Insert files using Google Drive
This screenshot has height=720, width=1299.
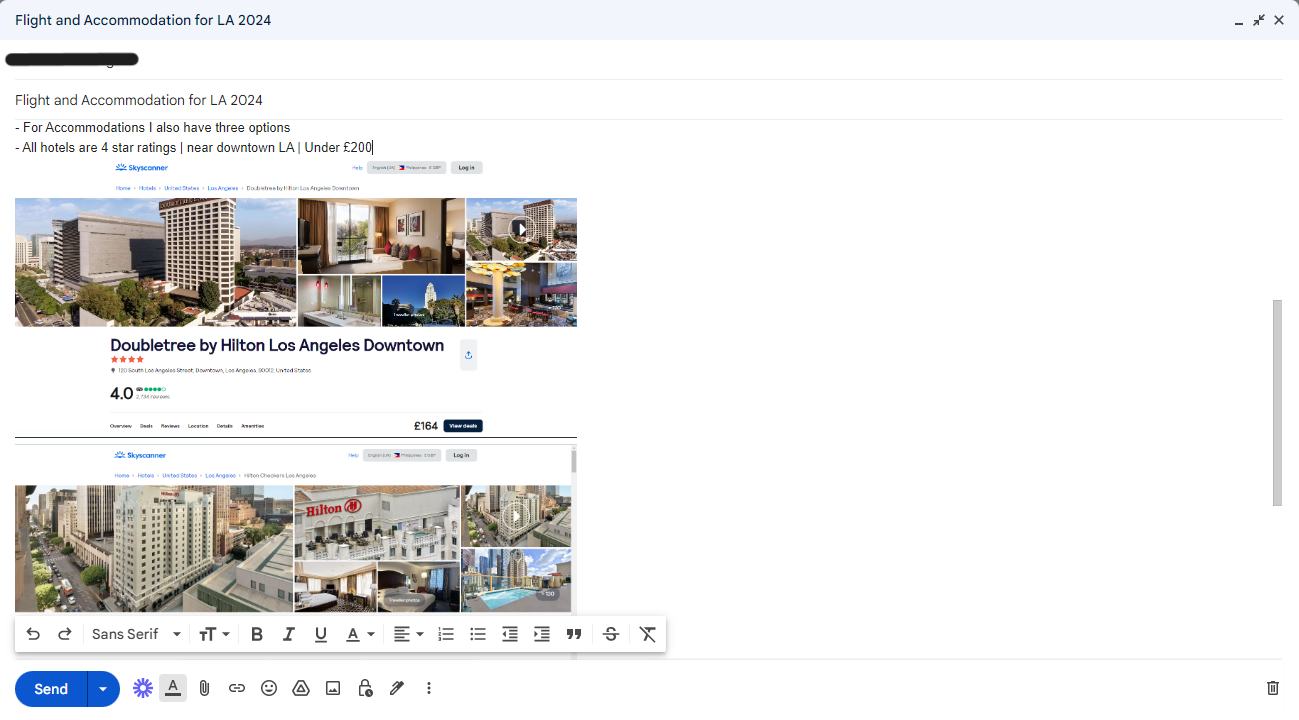(301, 688)
